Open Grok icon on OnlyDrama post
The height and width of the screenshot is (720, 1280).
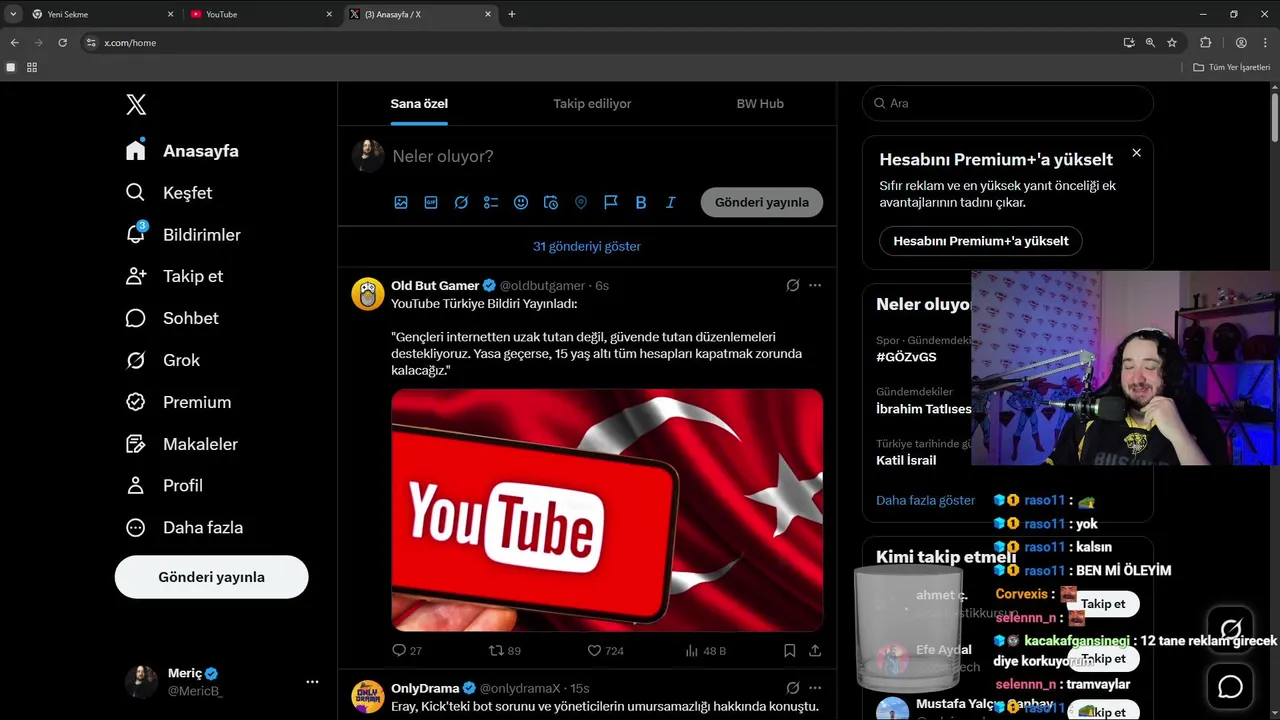click(793, 688)
